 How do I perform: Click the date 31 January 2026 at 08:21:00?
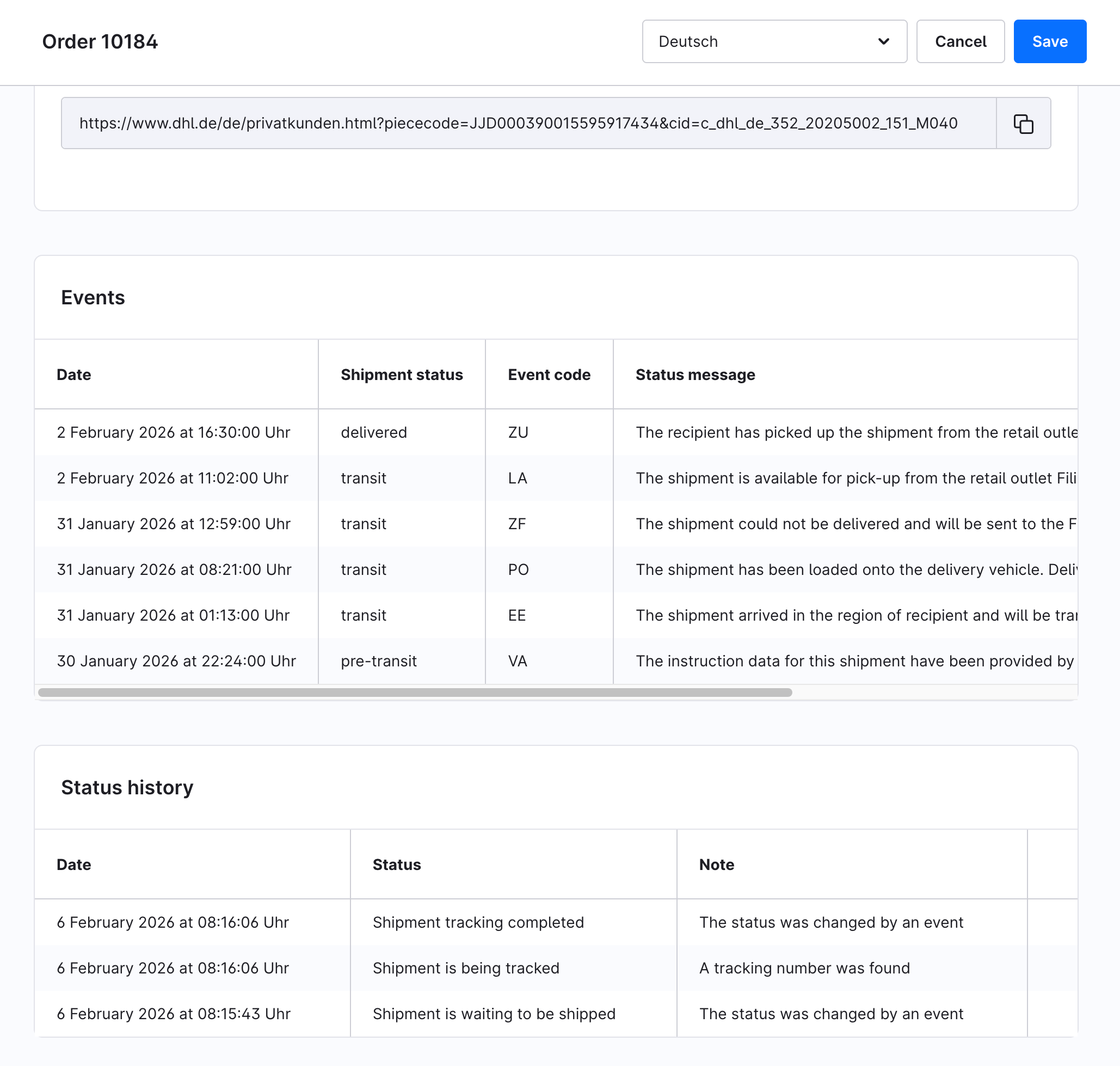click(174, 569)
